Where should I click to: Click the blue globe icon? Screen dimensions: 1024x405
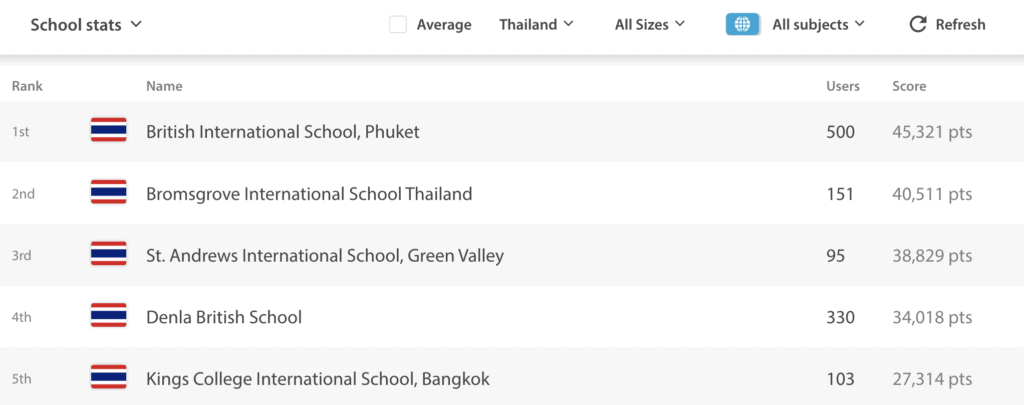click(743, 25)
